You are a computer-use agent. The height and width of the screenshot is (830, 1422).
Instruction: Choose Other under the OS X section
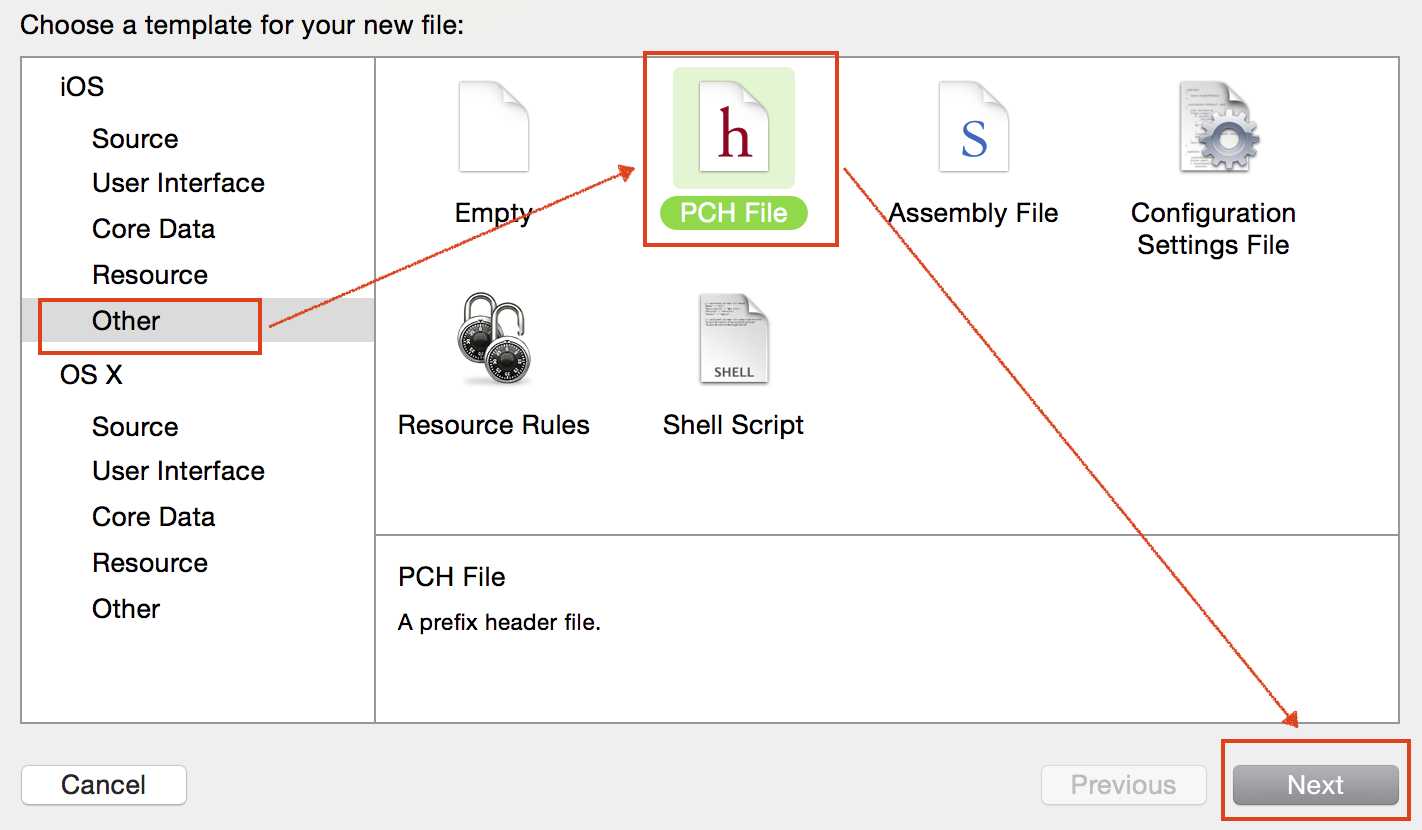[x=126, y=609]
